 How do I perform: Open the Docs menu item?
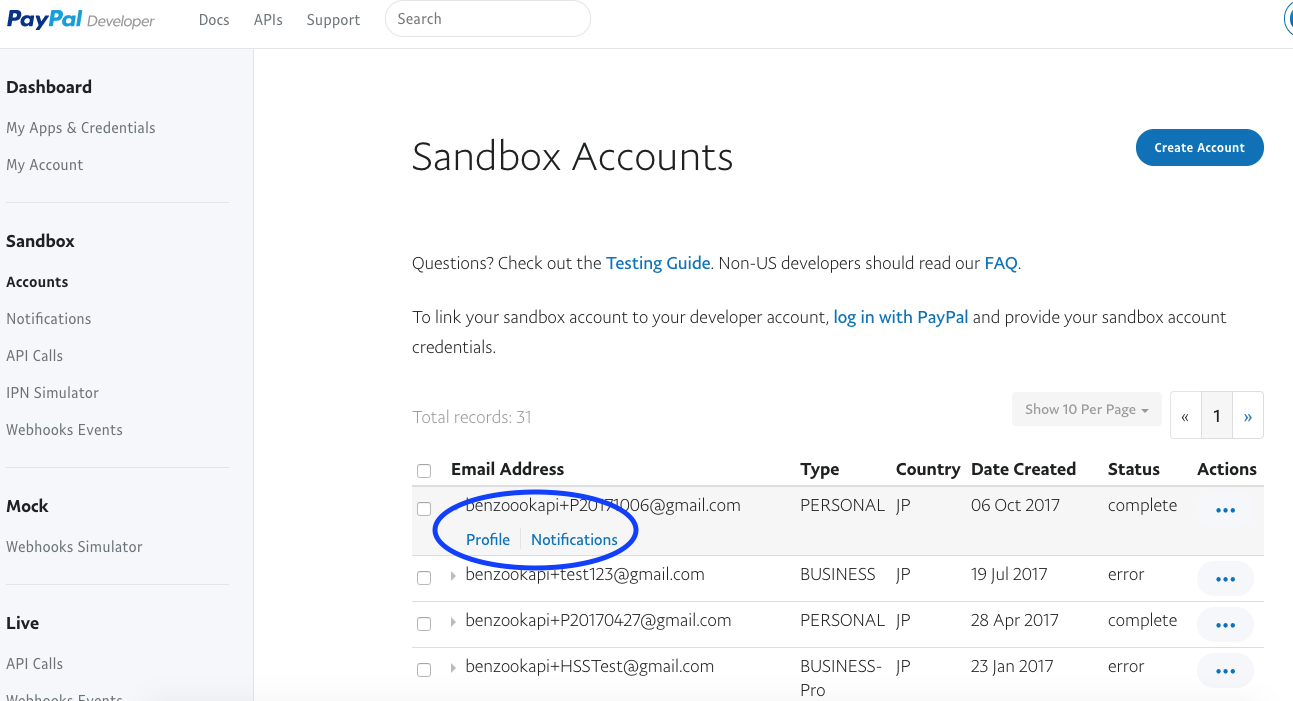click(214, 20)
